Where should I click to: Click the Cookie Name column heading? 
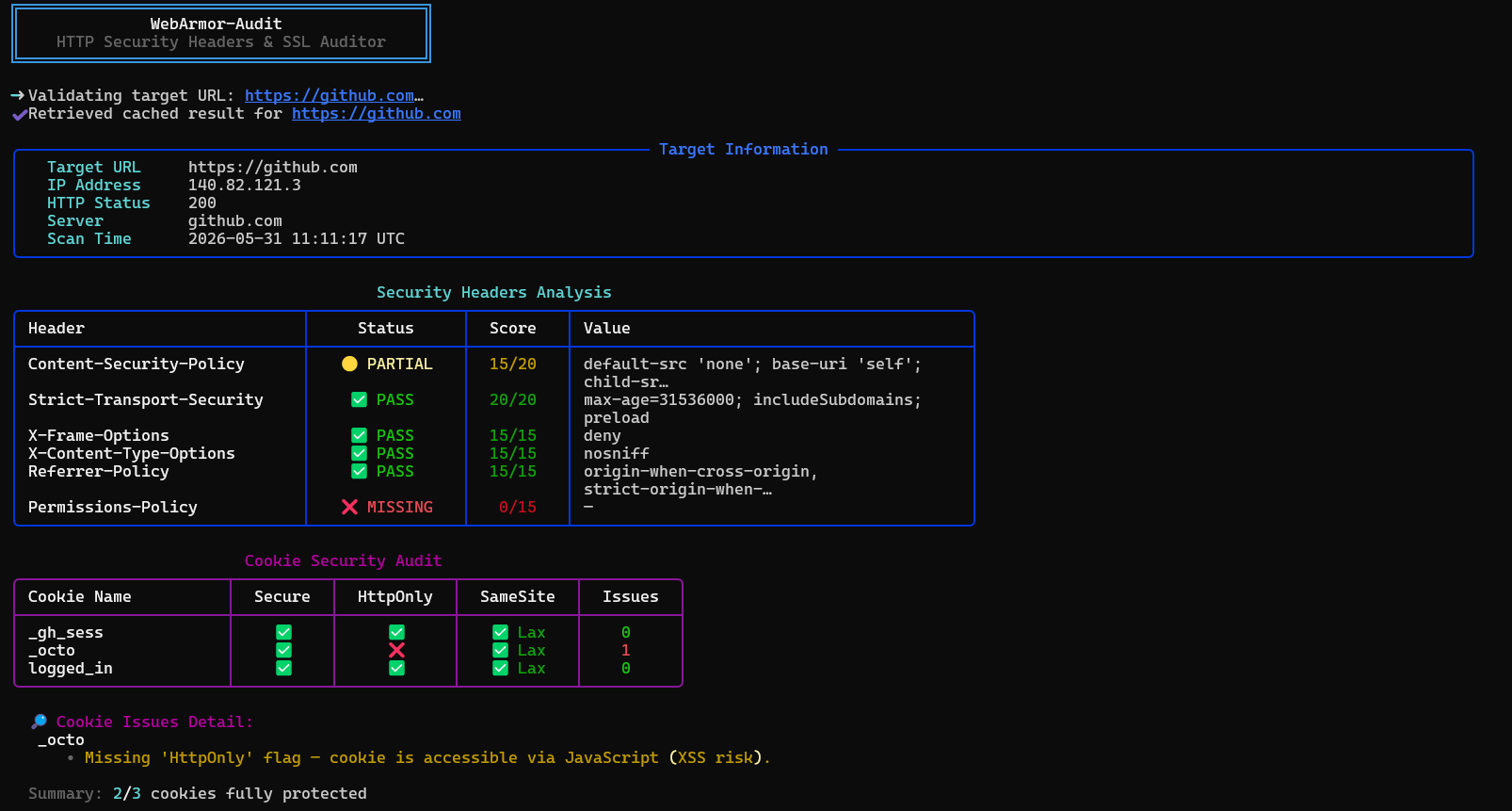pyautogui.click(x=80, y=596)
